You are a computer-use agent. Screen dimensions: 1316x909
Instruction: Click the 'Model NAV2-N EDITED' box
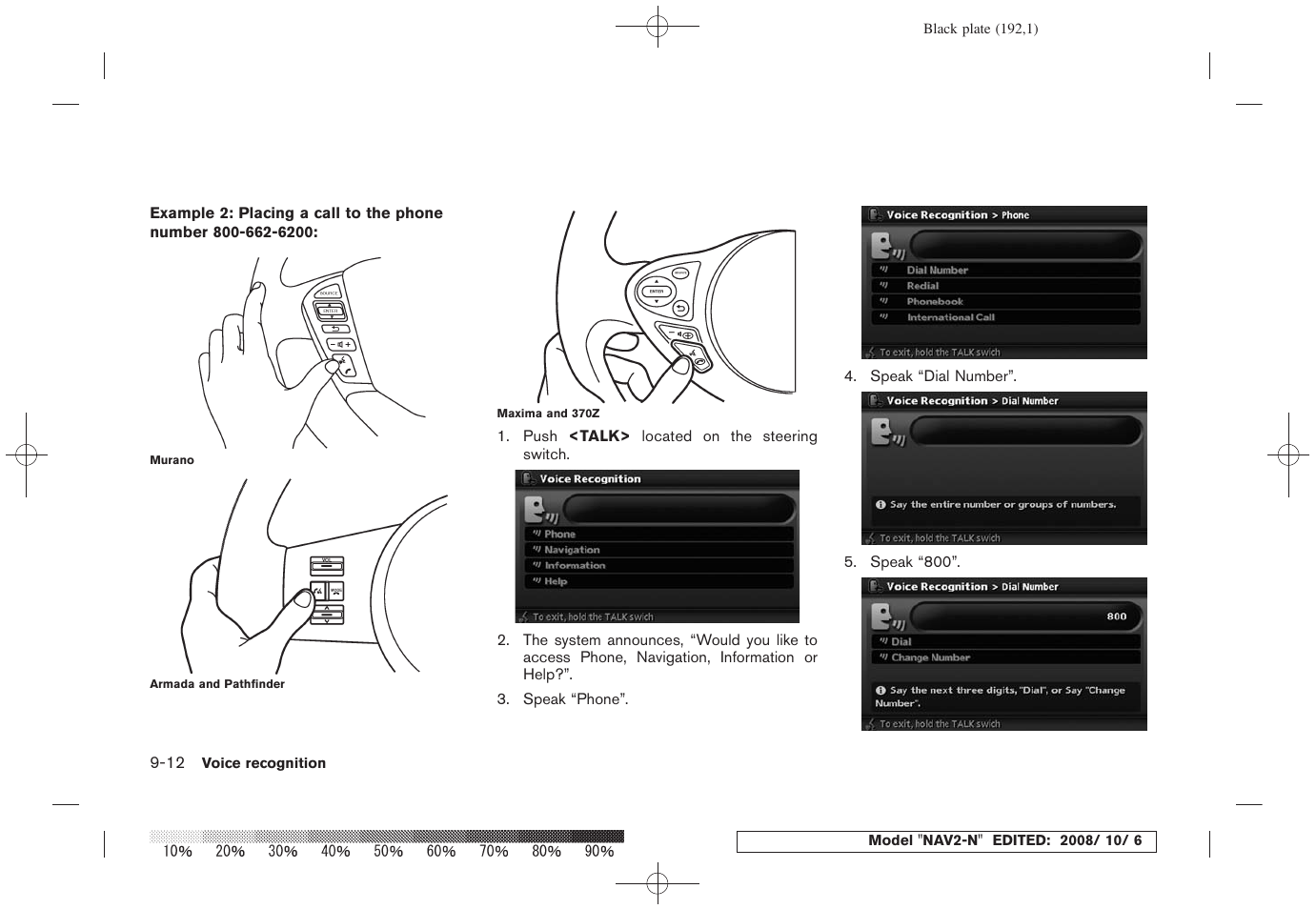coord(946,841)
